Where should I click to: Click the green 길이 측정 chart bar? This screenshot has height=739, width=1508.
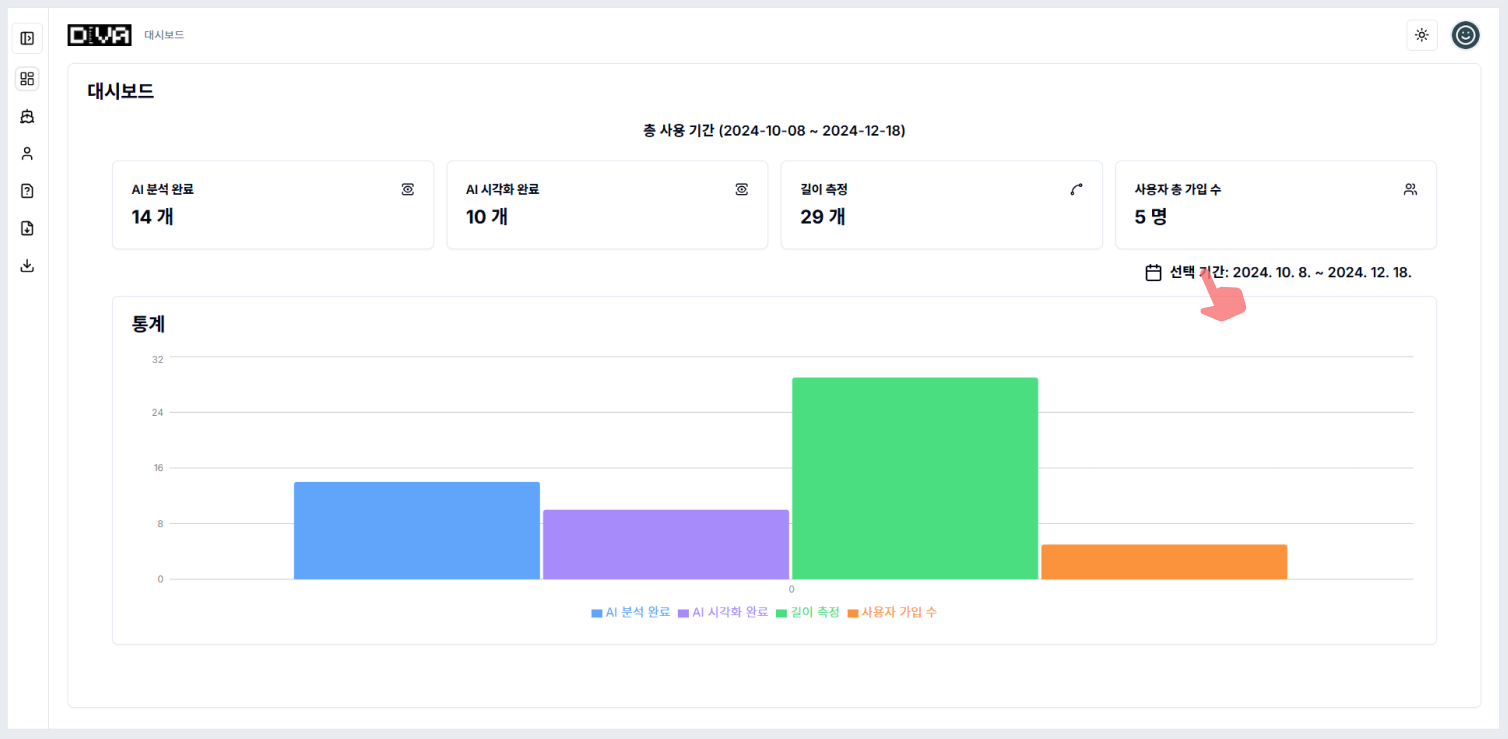pyautogui.click(x=914, y=478)
